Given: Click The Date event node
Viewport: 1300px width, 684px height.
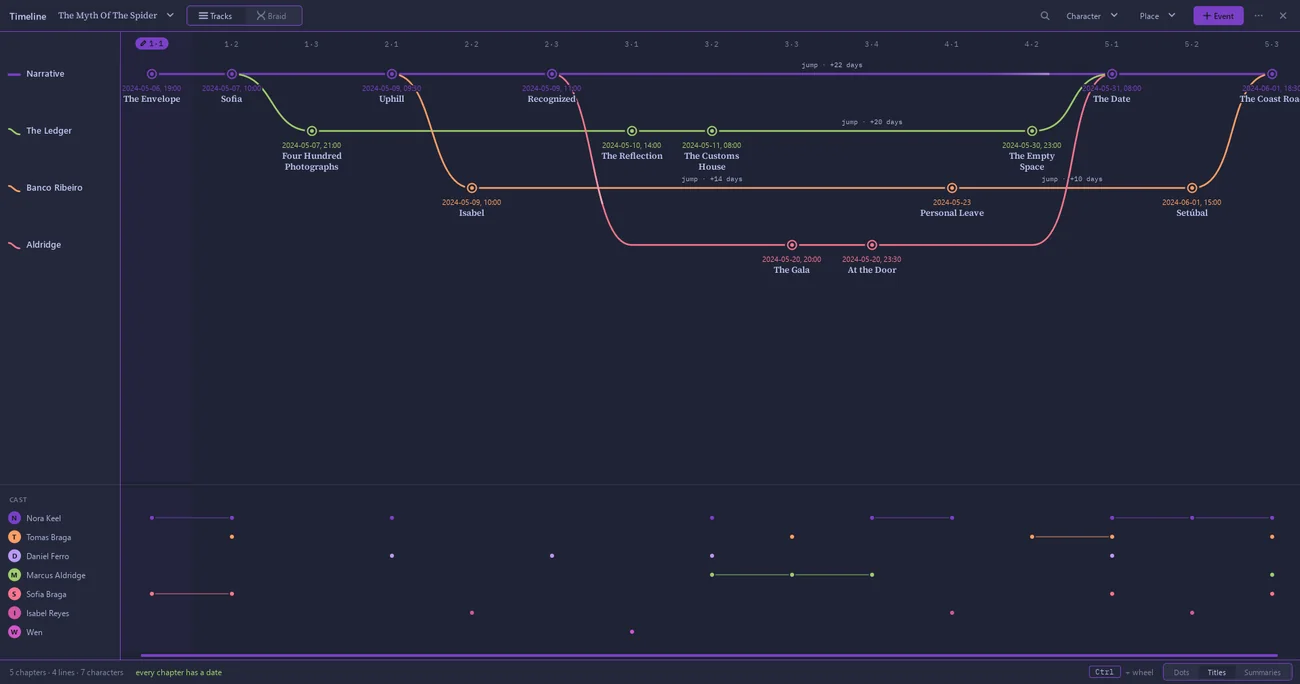Looking at the screenshot, I should pyautogui.click(x=1112, y=74).
